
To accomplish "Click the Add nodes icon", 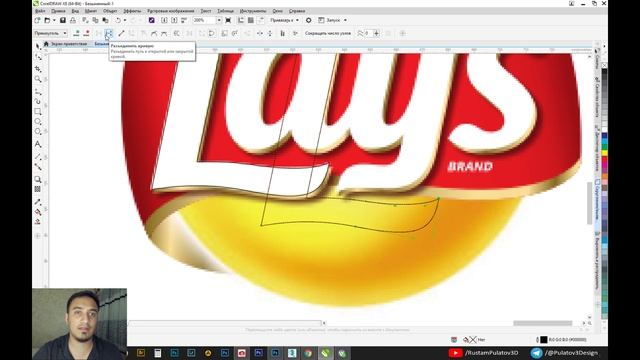I will tap(77, 33).
